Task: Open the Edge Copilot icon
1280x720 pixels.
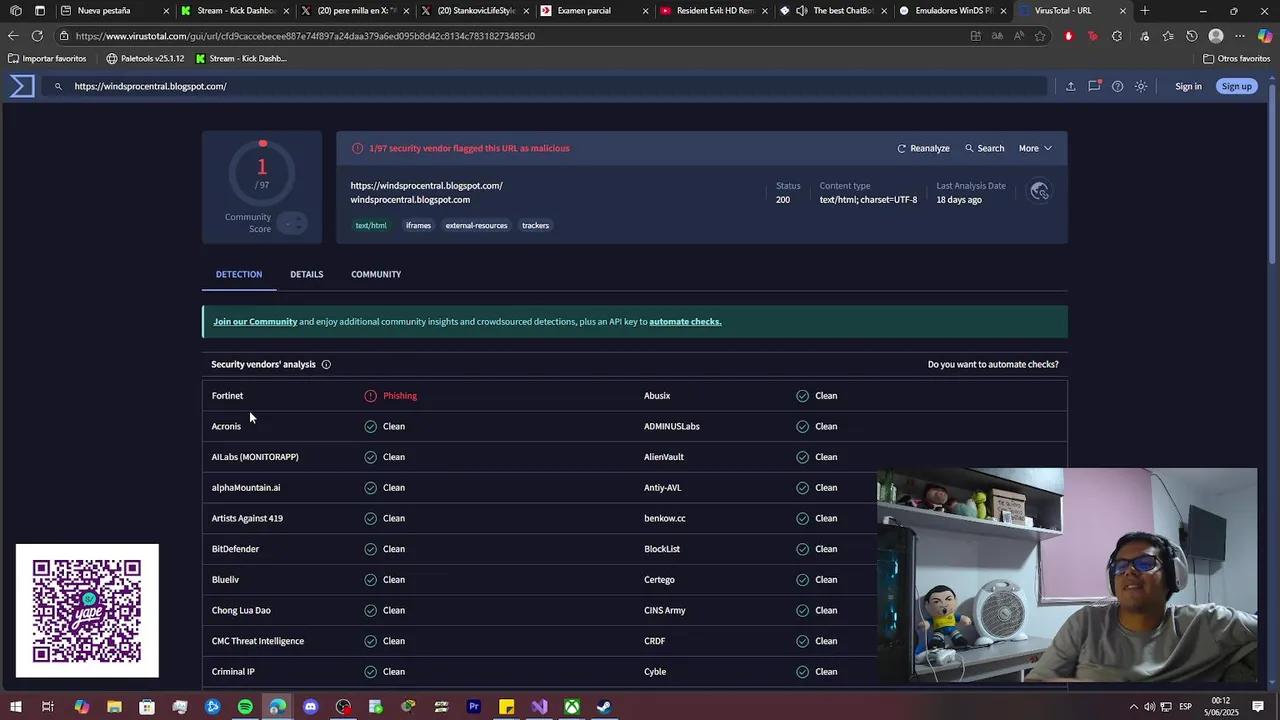Action: pyautogui.click(x=1265, y=36)
